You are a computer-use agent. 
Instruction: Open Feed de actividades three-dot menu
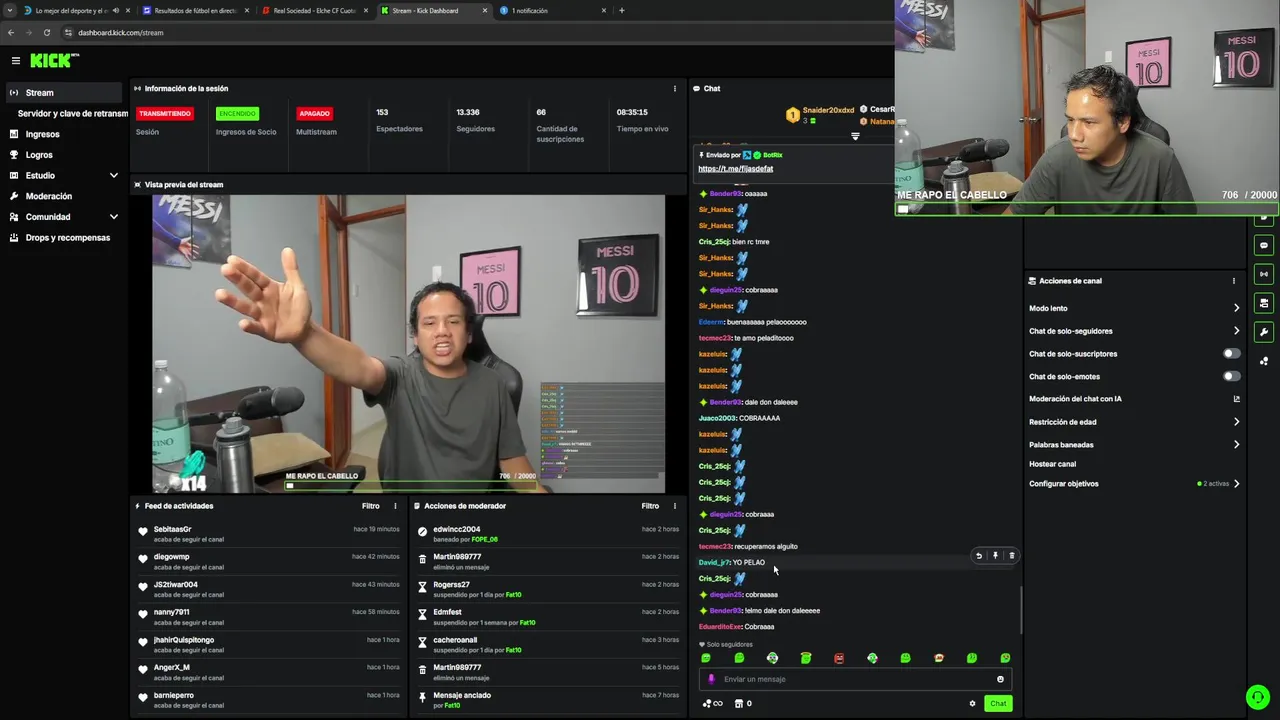(395, 506)
